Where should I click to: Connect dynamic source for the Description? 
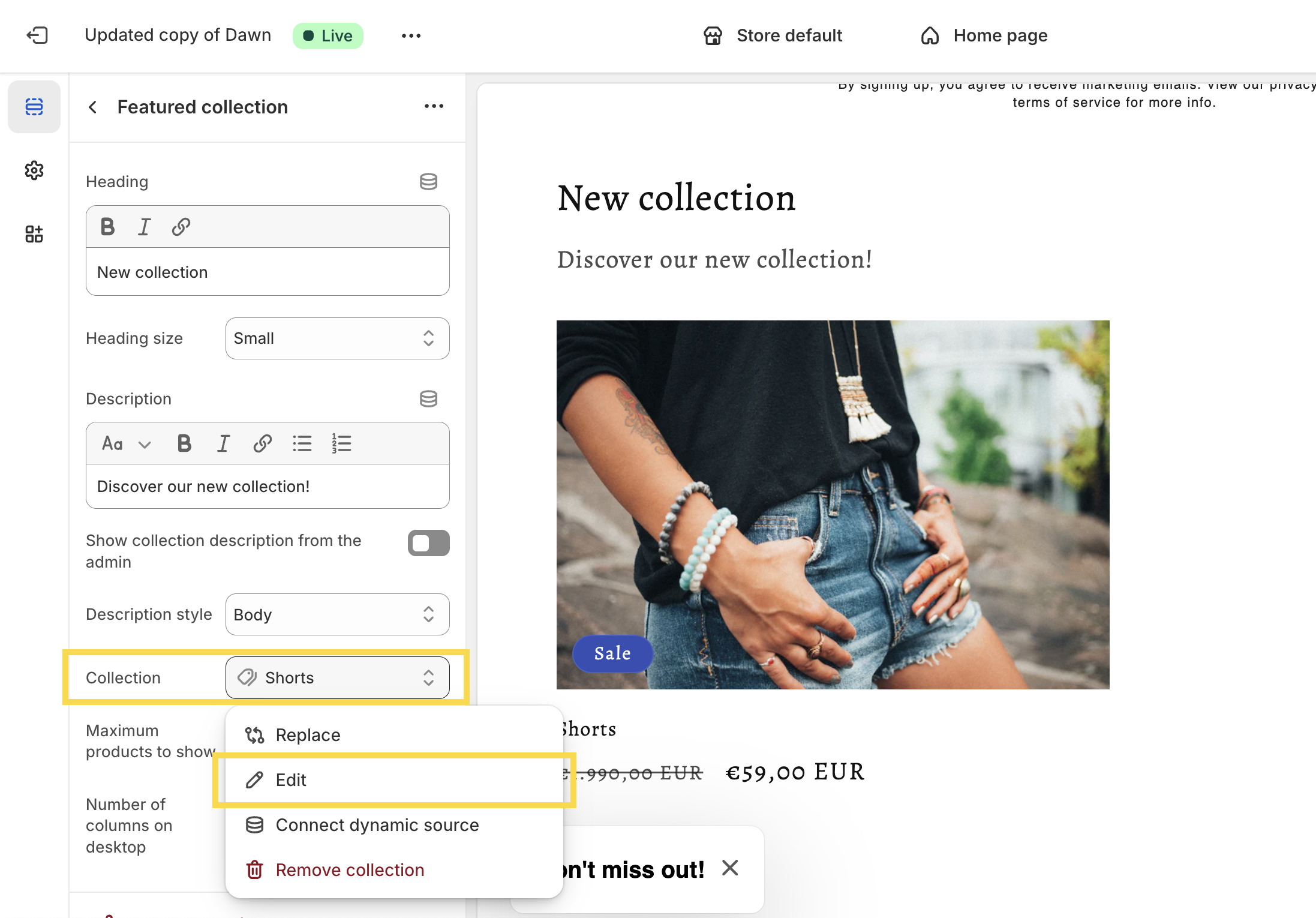point(428,398)
